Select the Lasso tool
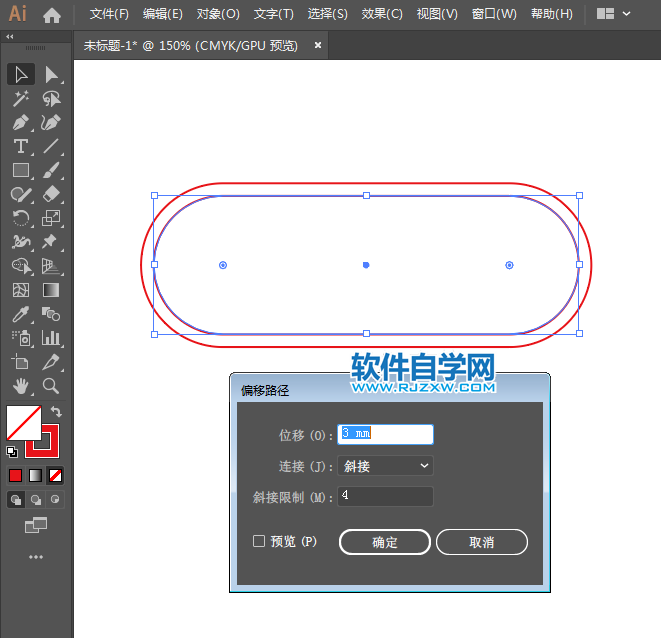The height and width of the screenshot is (638, 661). coord(51,99)
